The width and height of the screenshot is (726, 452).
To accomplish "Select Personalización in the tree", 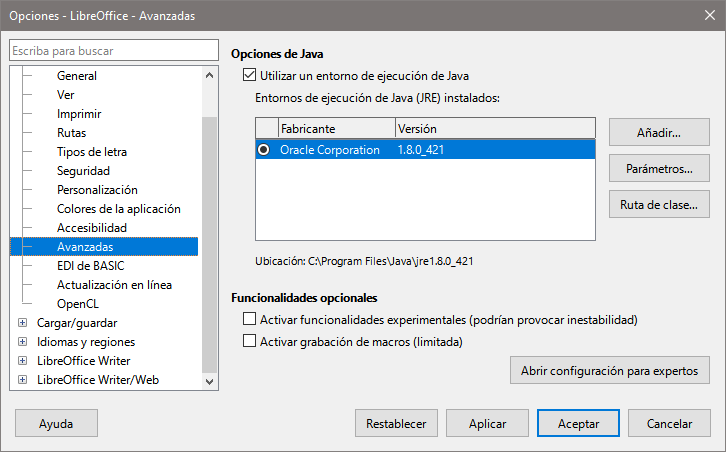I will point(97,190).
